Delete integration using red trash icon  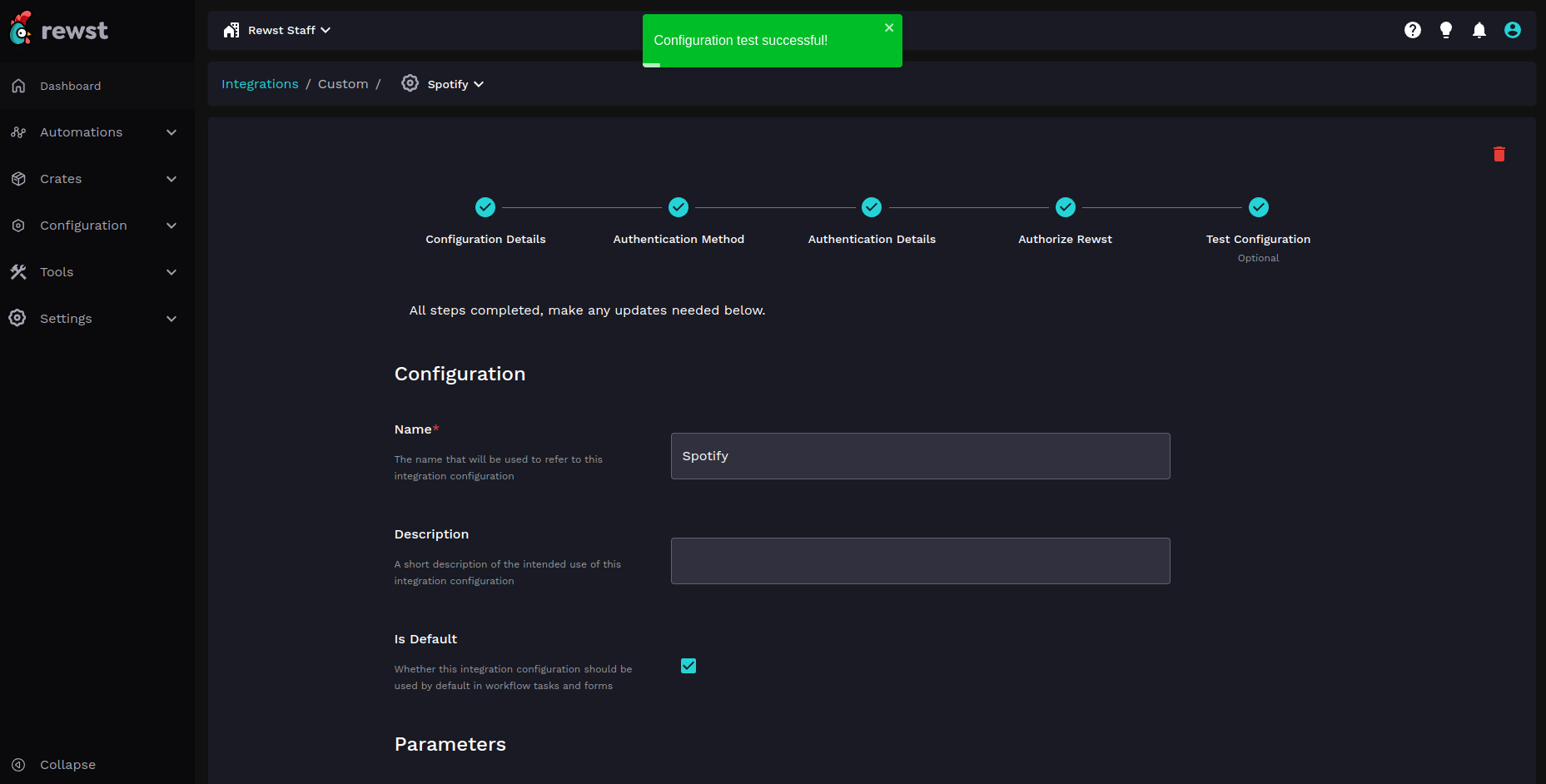click(1499, 154)
